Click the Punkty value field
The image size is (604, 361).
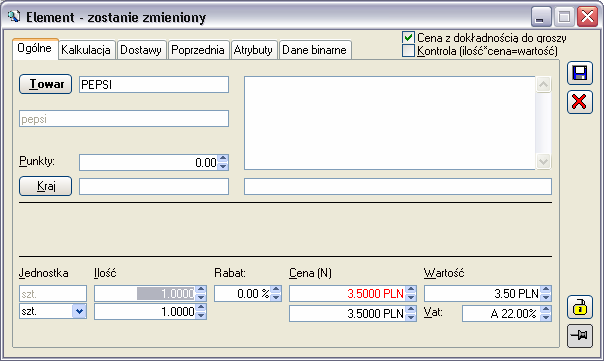coord(148,162)
